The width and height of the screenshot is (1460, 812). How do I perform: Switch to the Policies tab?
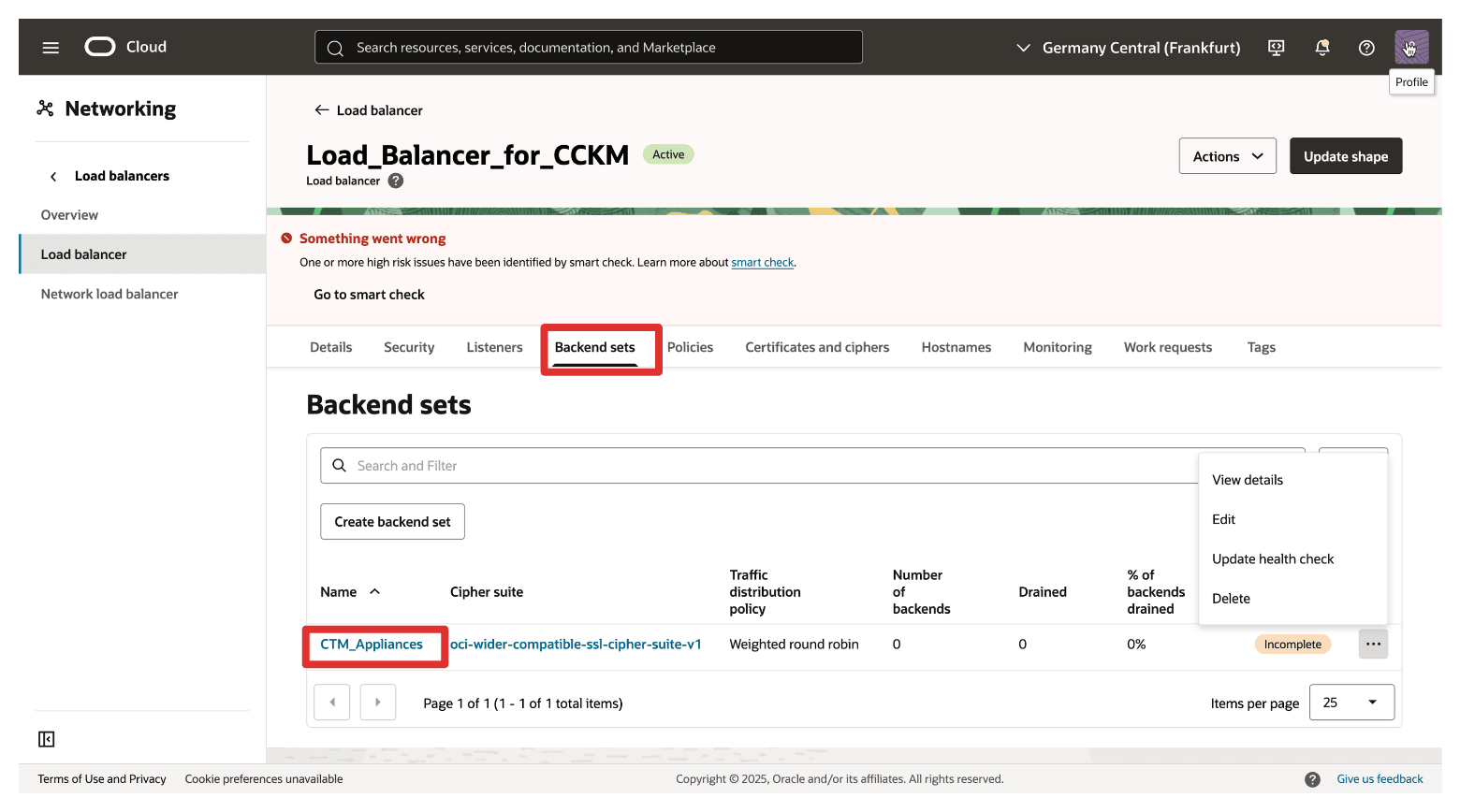(x=690, y=347)
